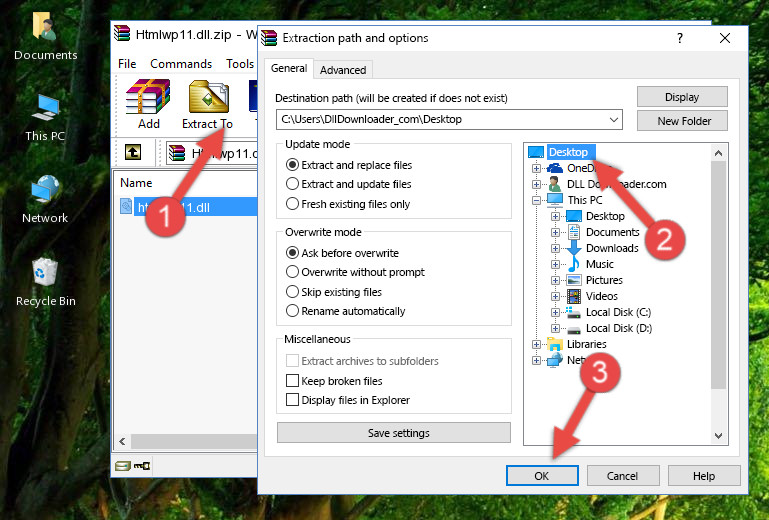Click the tree scrollbar up arrow
769x520 pixels.
pyautogui.click(x=718, y=153)
